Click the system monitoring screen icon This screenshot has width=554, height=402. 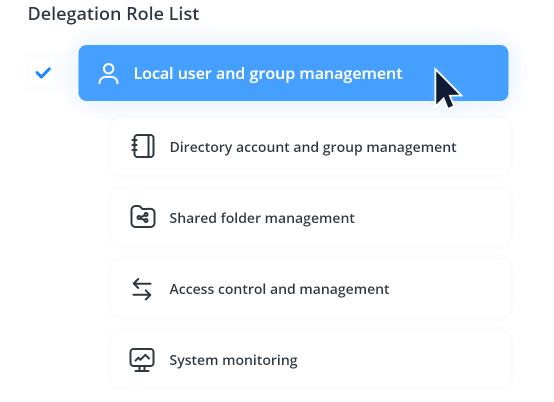[142, 360]
